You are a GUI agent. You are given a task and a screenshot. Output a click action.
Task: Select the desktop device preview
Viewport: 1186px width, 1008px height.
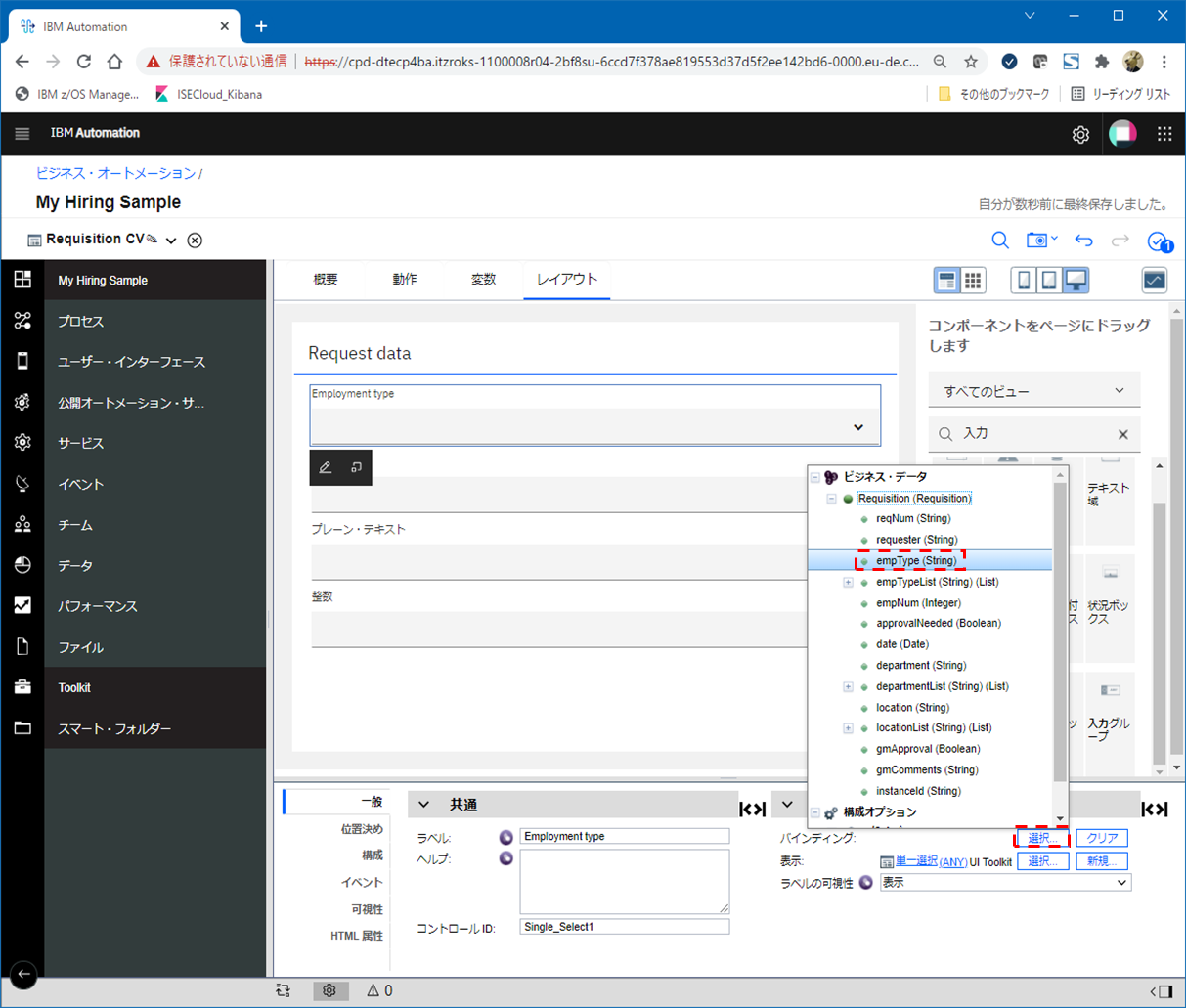(x=1076, y=281)
